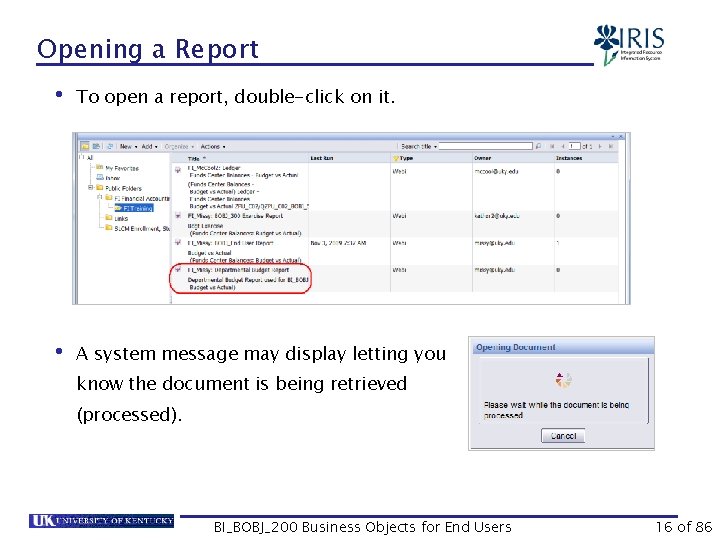Click owner cell in Ledger report row
Viewport: 720px width, 540px height.
496,171
